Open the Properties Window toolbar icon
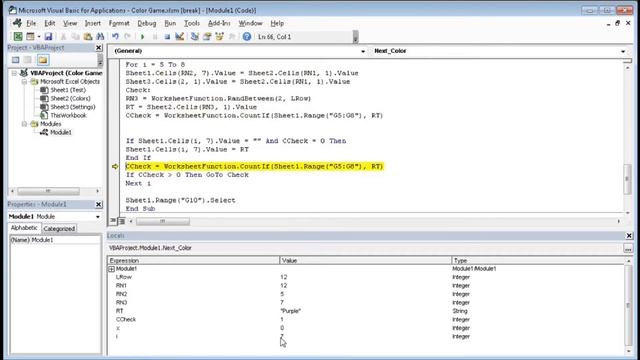The image size is (640, 360). [207, 37]
